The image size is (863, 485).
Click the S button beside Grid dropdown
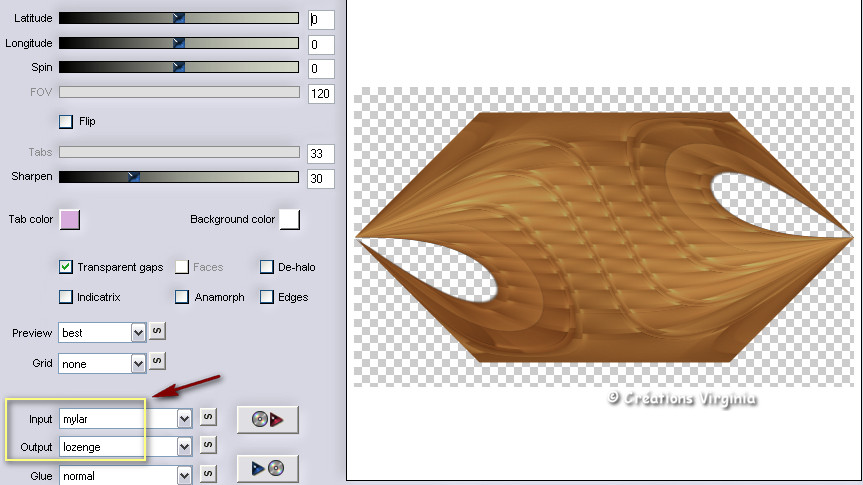[157, 361]
